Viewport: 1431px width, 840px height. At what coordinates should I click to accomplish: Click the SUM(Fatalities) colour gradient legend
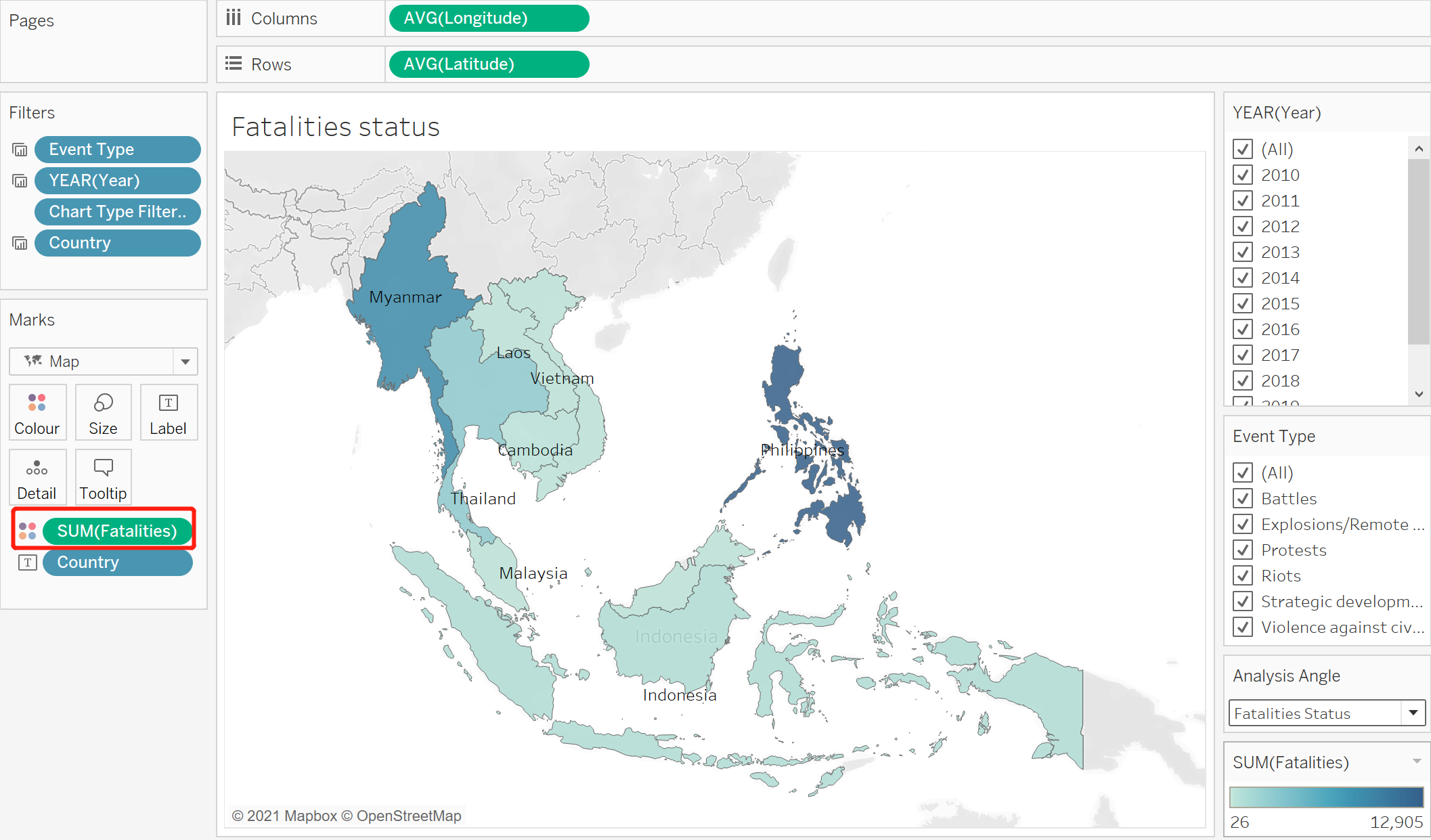pos(1326,797)
